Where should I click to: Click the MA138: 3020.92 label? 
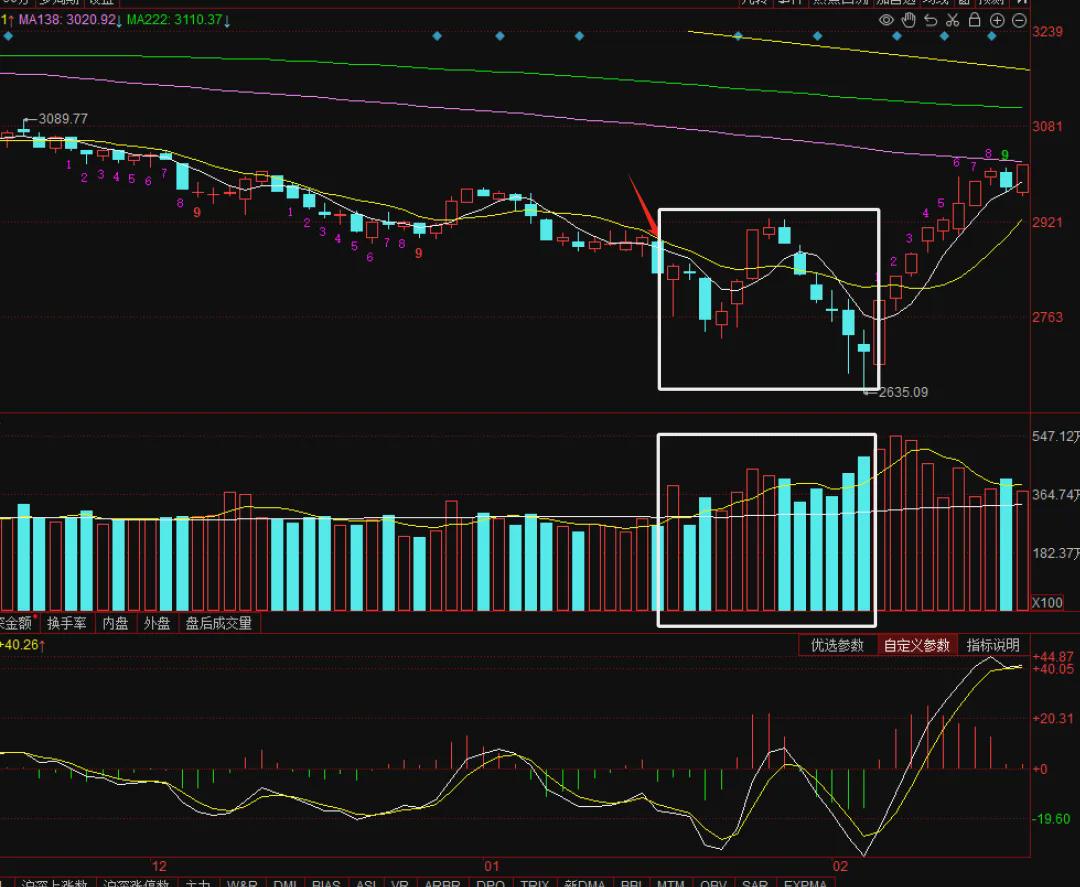coord(68,19)
